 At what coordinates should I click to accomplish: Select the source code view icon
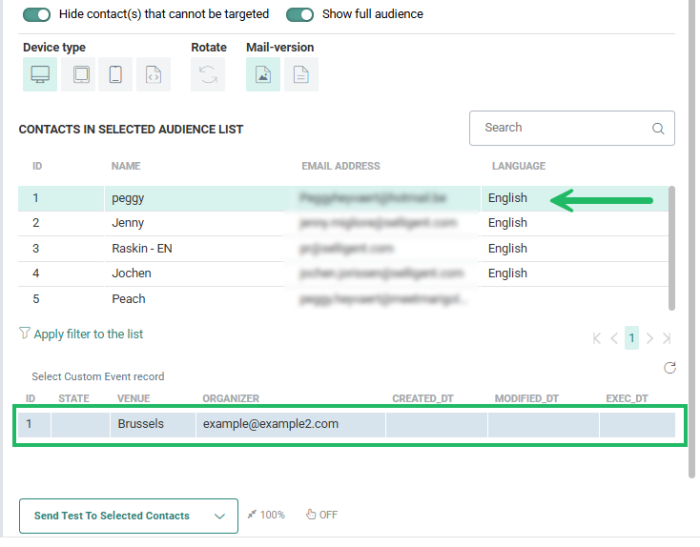pos(153,75)
